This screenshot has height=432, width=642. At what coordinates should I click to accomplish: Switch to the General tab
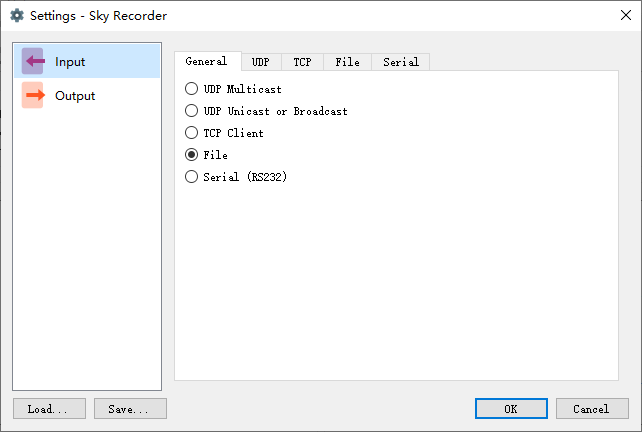point(208,61)
